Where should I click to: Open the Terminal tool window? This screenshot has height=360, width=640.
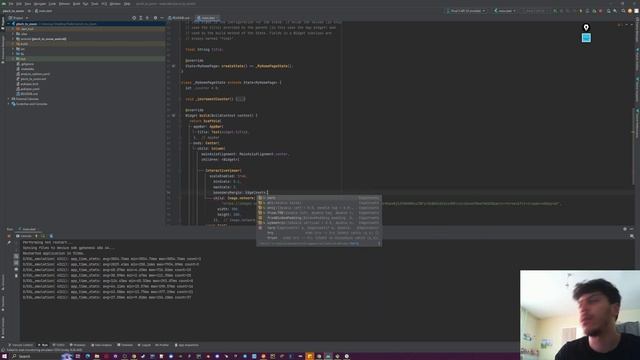(125, 345)
